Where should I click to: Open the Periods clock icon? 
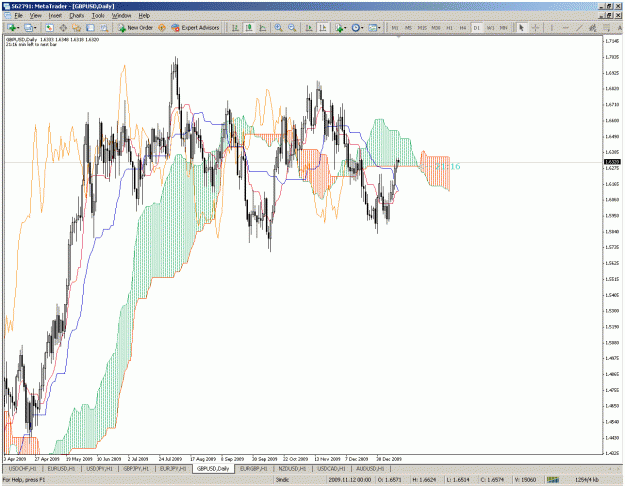pos(356,28)
